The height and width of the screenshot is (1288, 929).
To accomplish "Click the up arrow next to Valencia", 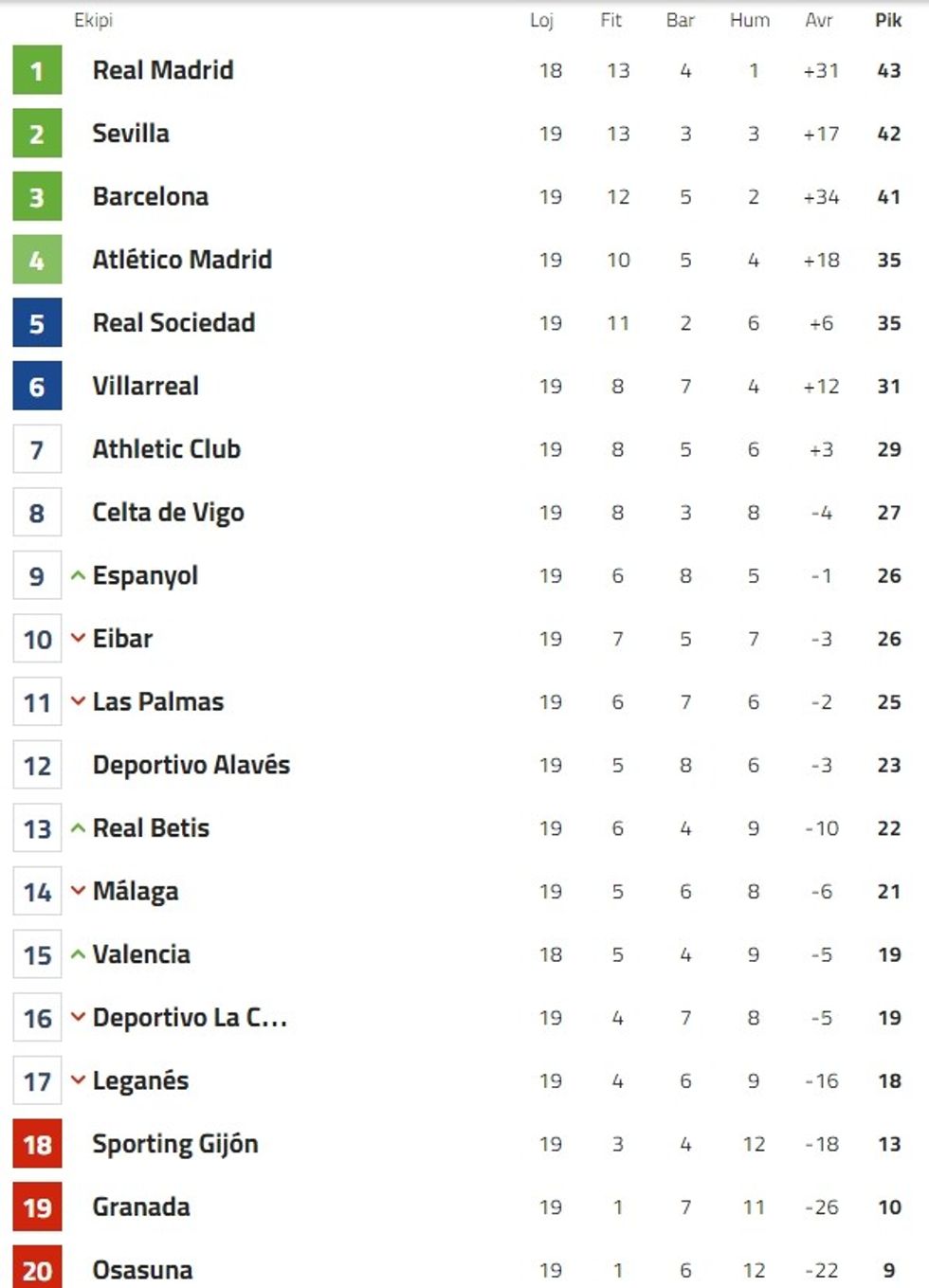I will click(79, 954).
